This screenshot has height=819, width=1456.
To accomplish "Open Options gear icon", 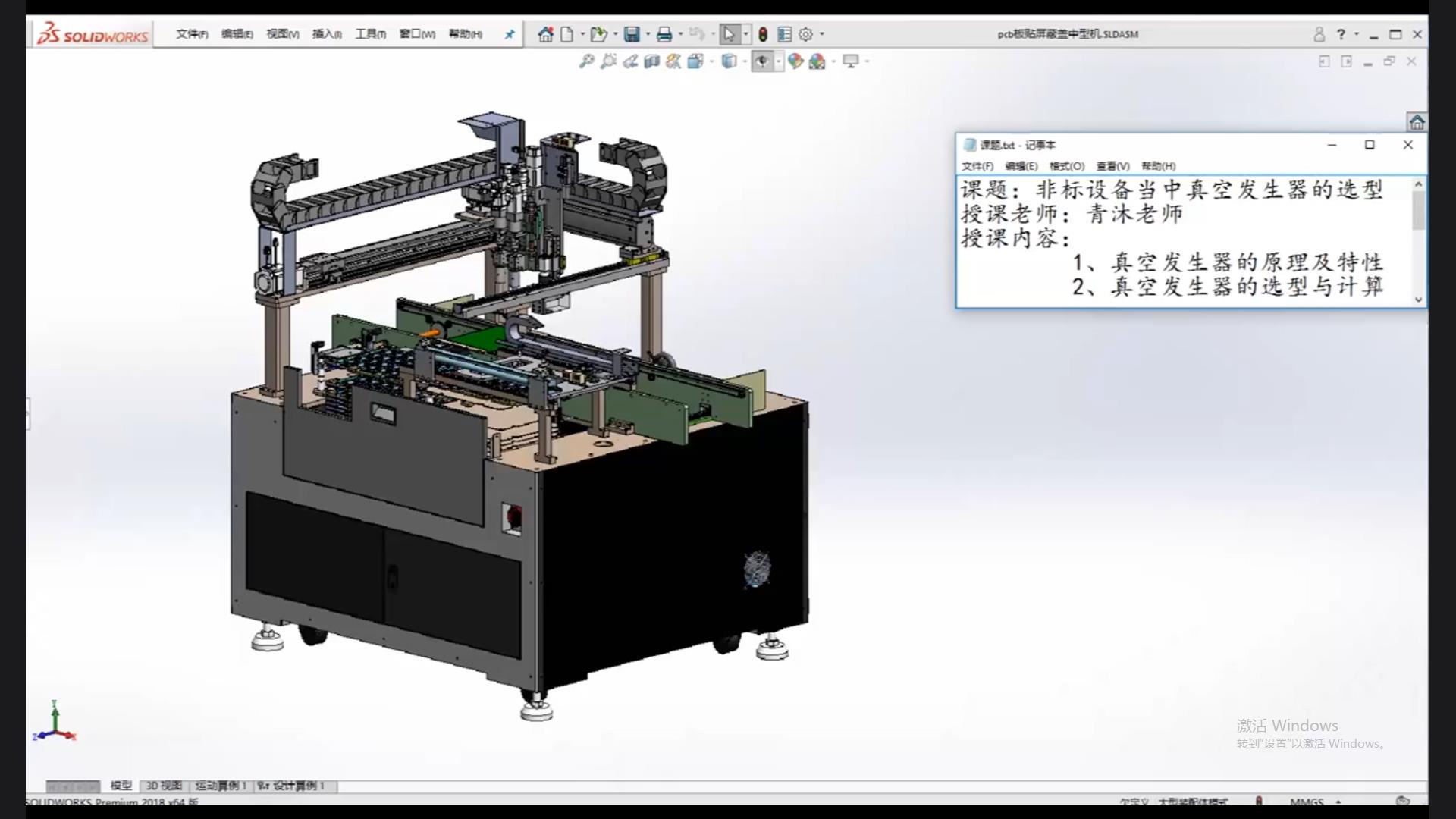I will click(806, 34).
